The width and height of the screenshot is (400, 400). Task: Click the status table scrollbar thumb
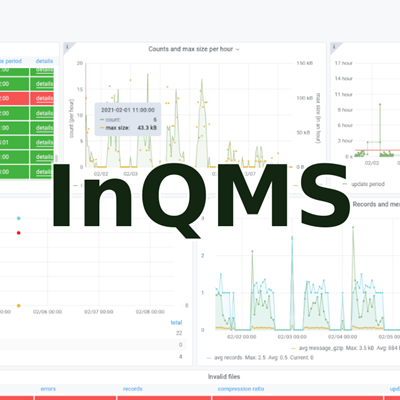56,158
